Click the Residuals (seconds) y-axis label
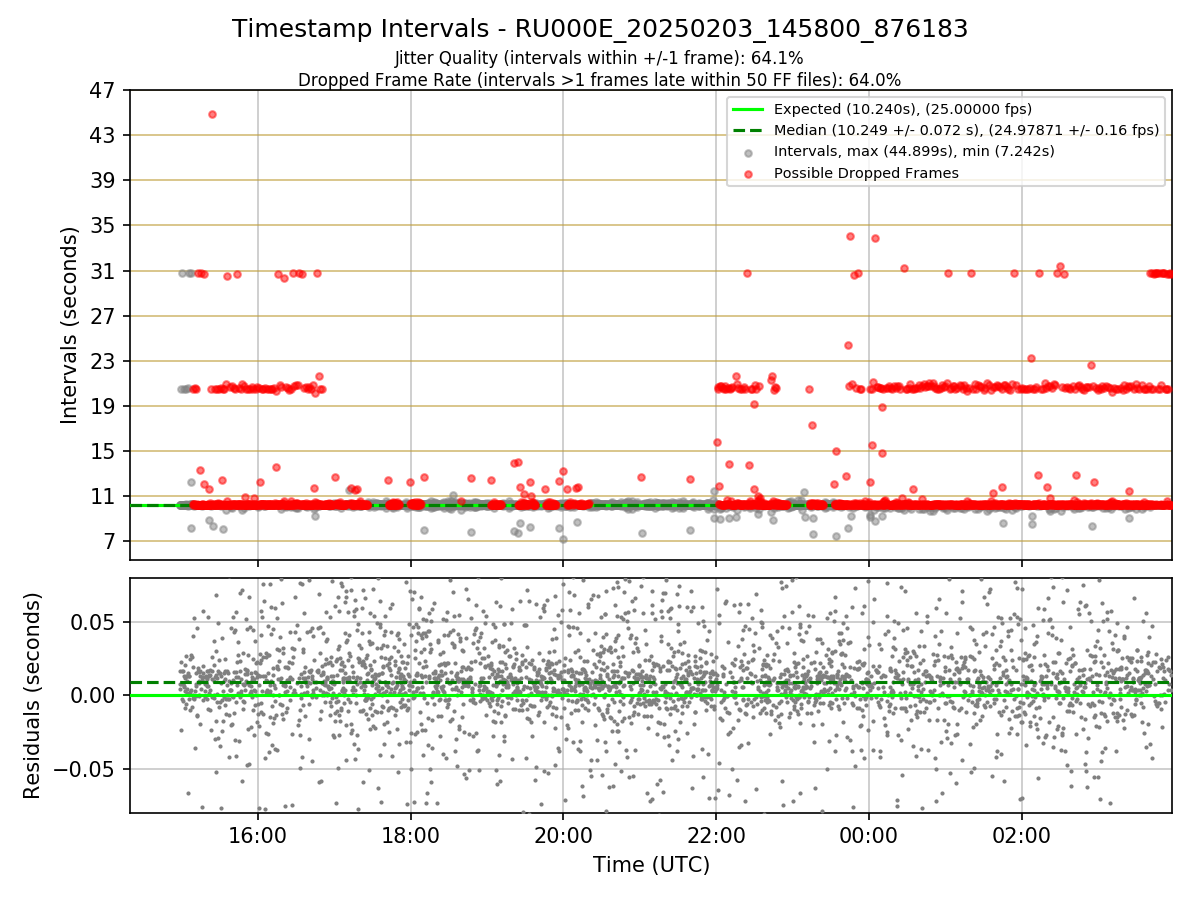 point(32,695)
